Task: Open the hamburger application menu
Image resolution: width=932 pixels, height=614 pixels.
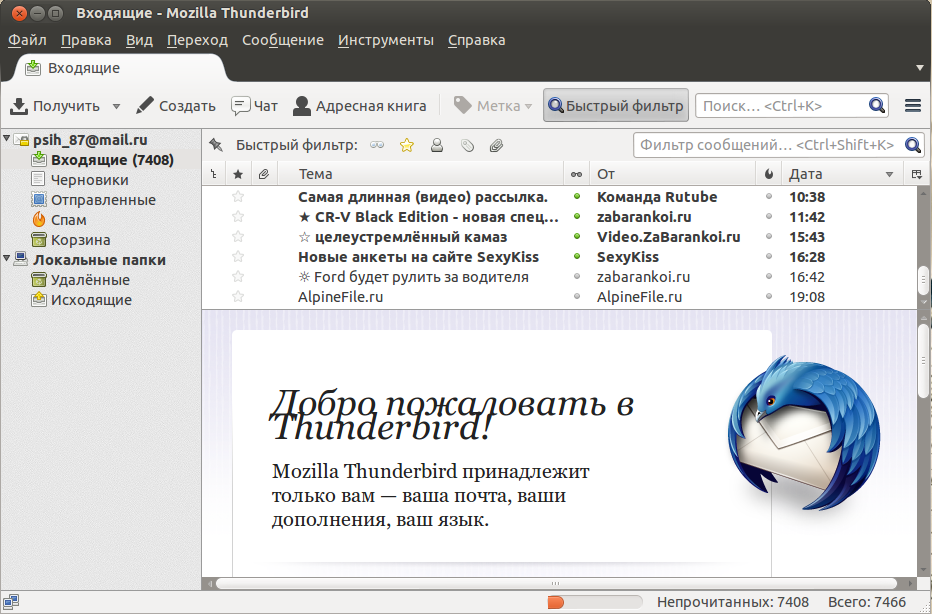Action: click(913, 106)
